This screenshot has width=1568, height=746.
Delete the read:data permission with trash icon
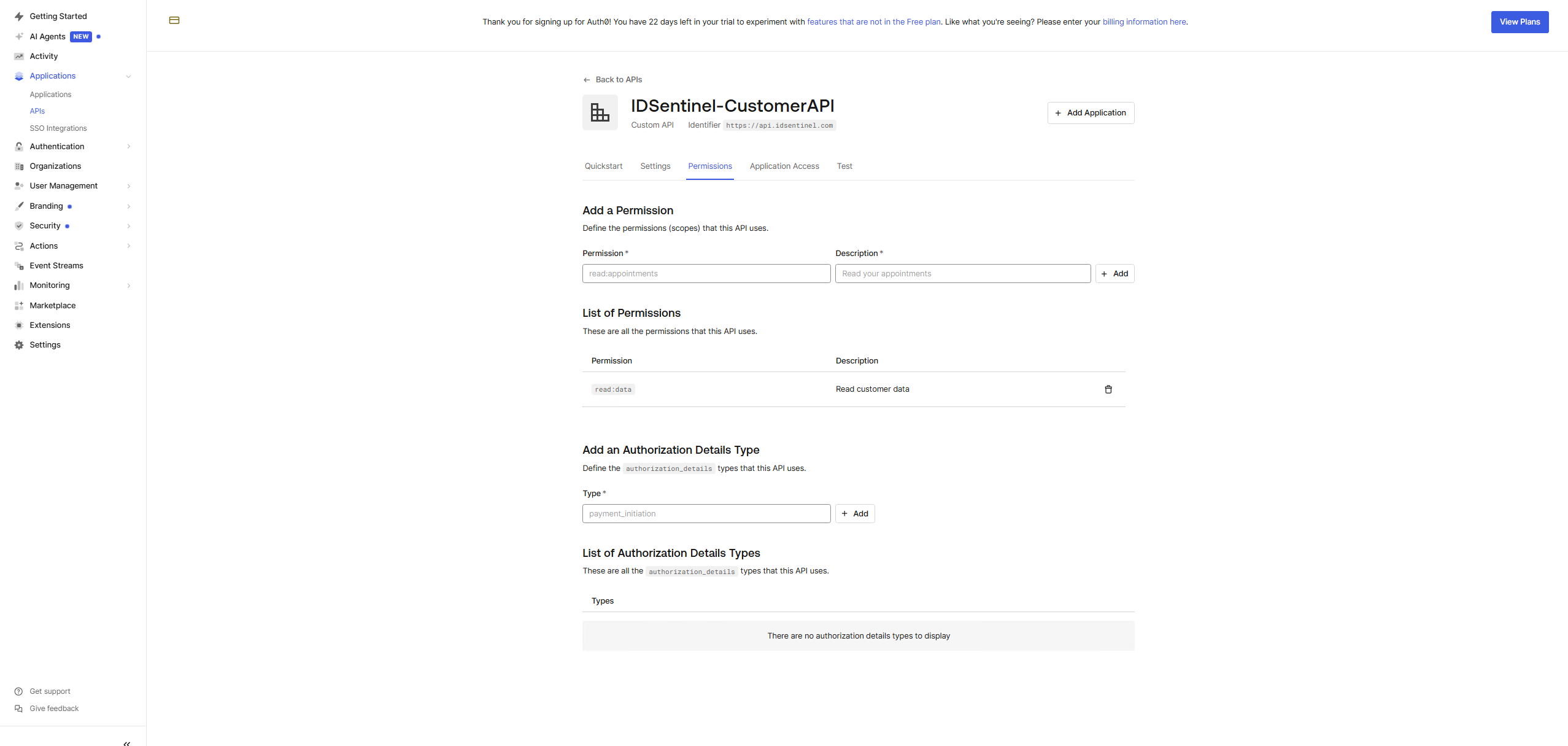[x=1108, y=389]
